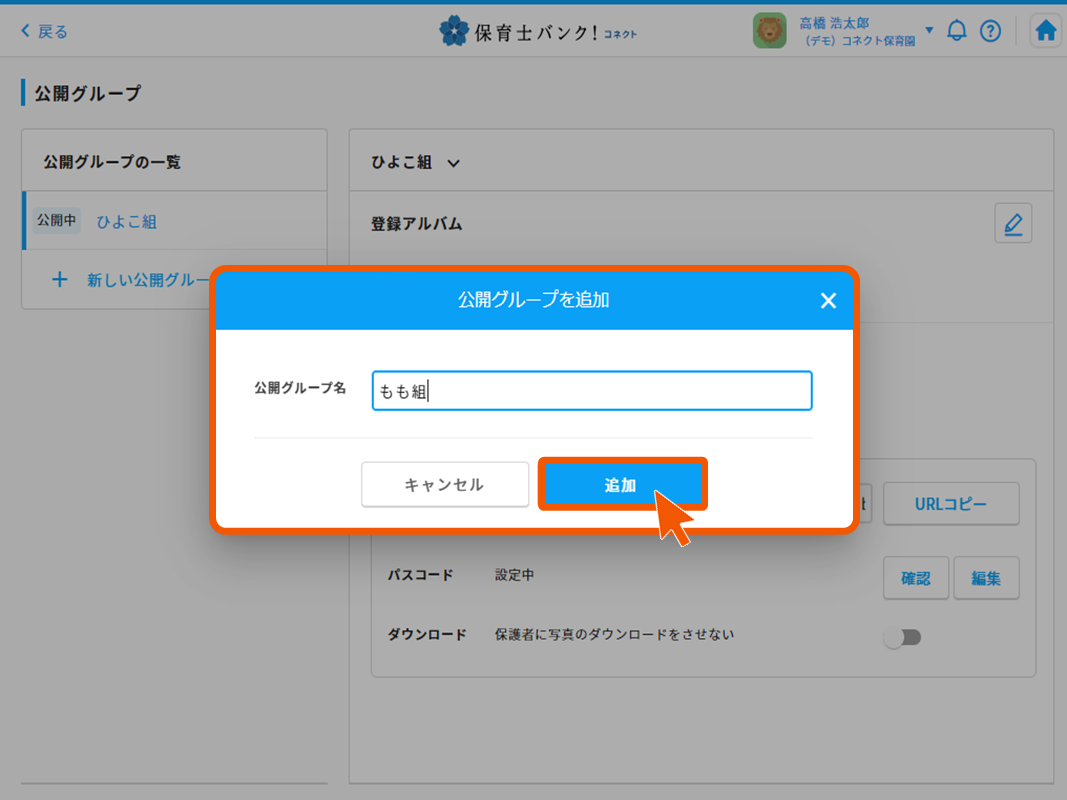Toggle the ダウンロード switch for photo downloads
The image size is (1067, 800).
(903, 637)
